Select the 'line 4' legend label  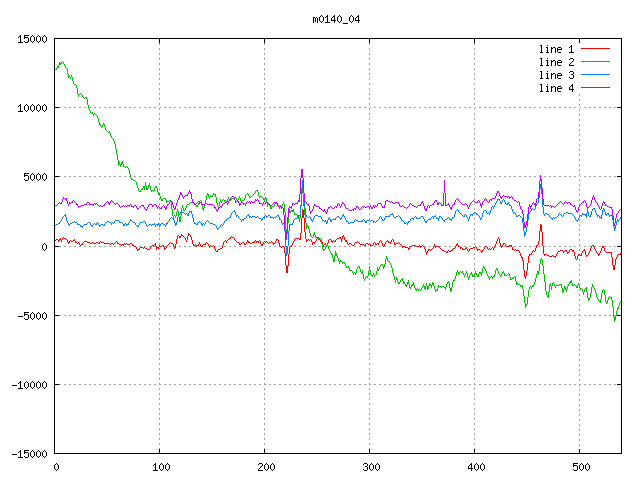click(557, 88)
